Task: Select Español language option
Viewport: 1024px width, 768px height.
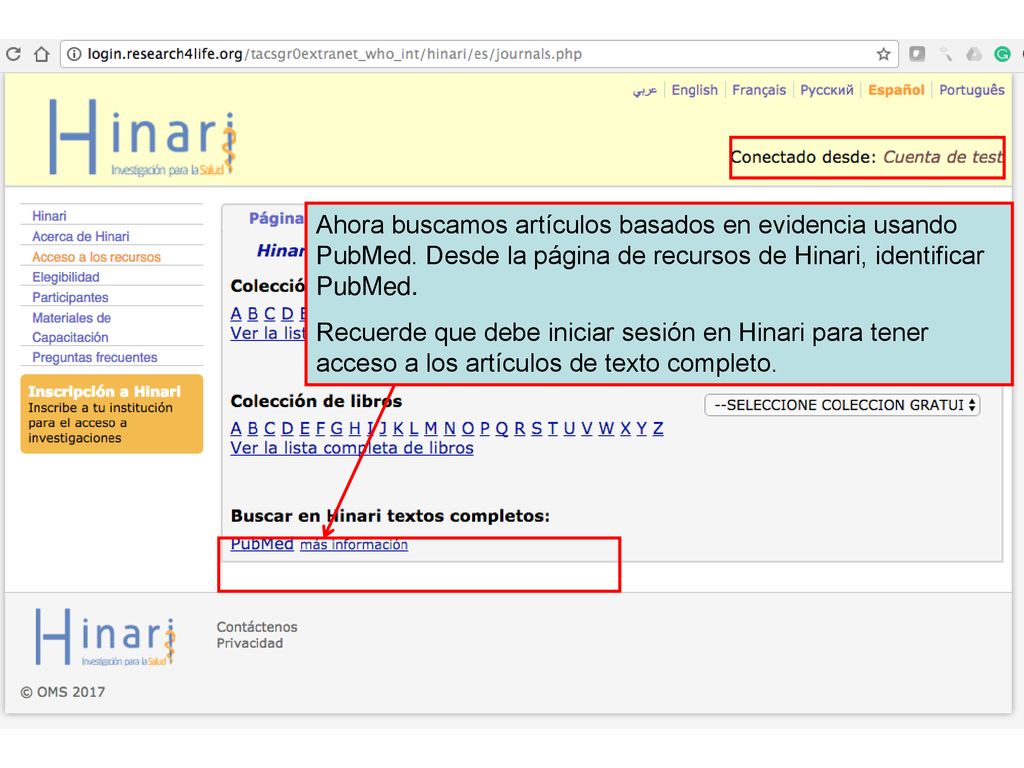Action: (896, 90)
